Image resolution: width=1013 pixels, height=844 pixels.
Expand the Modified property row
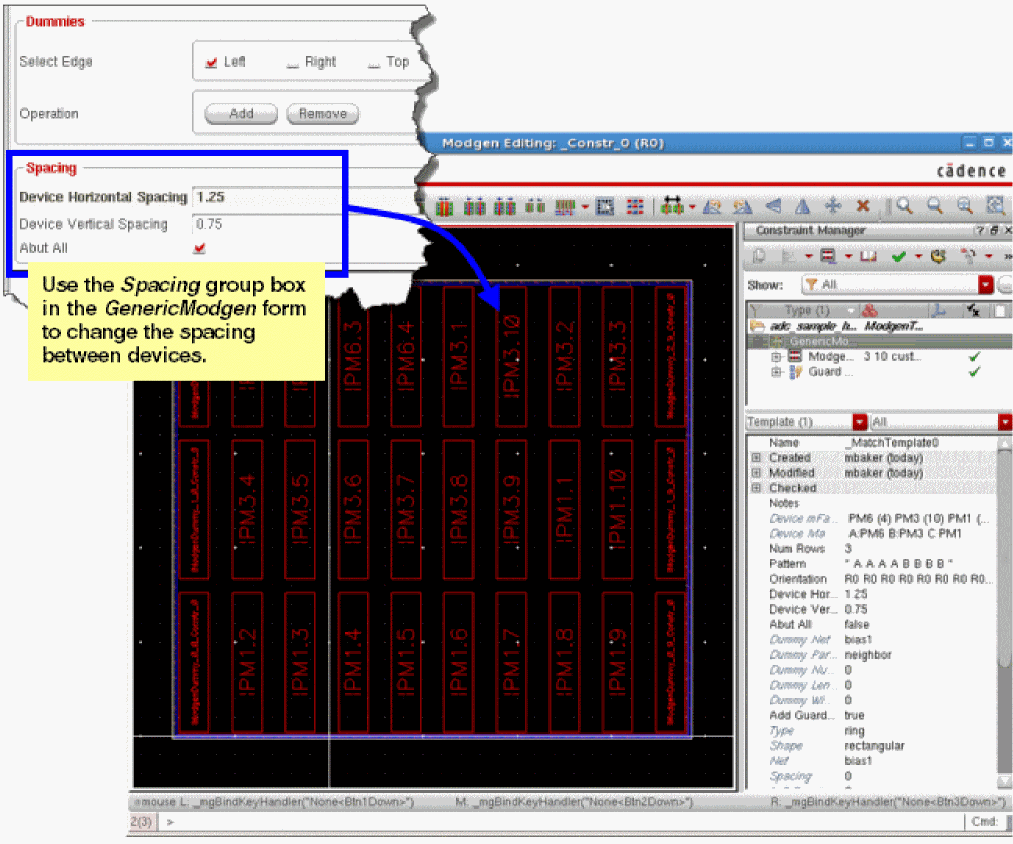click(x=756, y=473)
